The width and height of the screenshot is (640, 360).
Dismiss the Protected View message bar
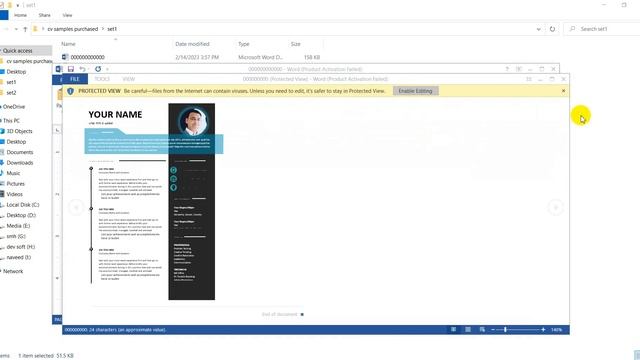[563, 91]
